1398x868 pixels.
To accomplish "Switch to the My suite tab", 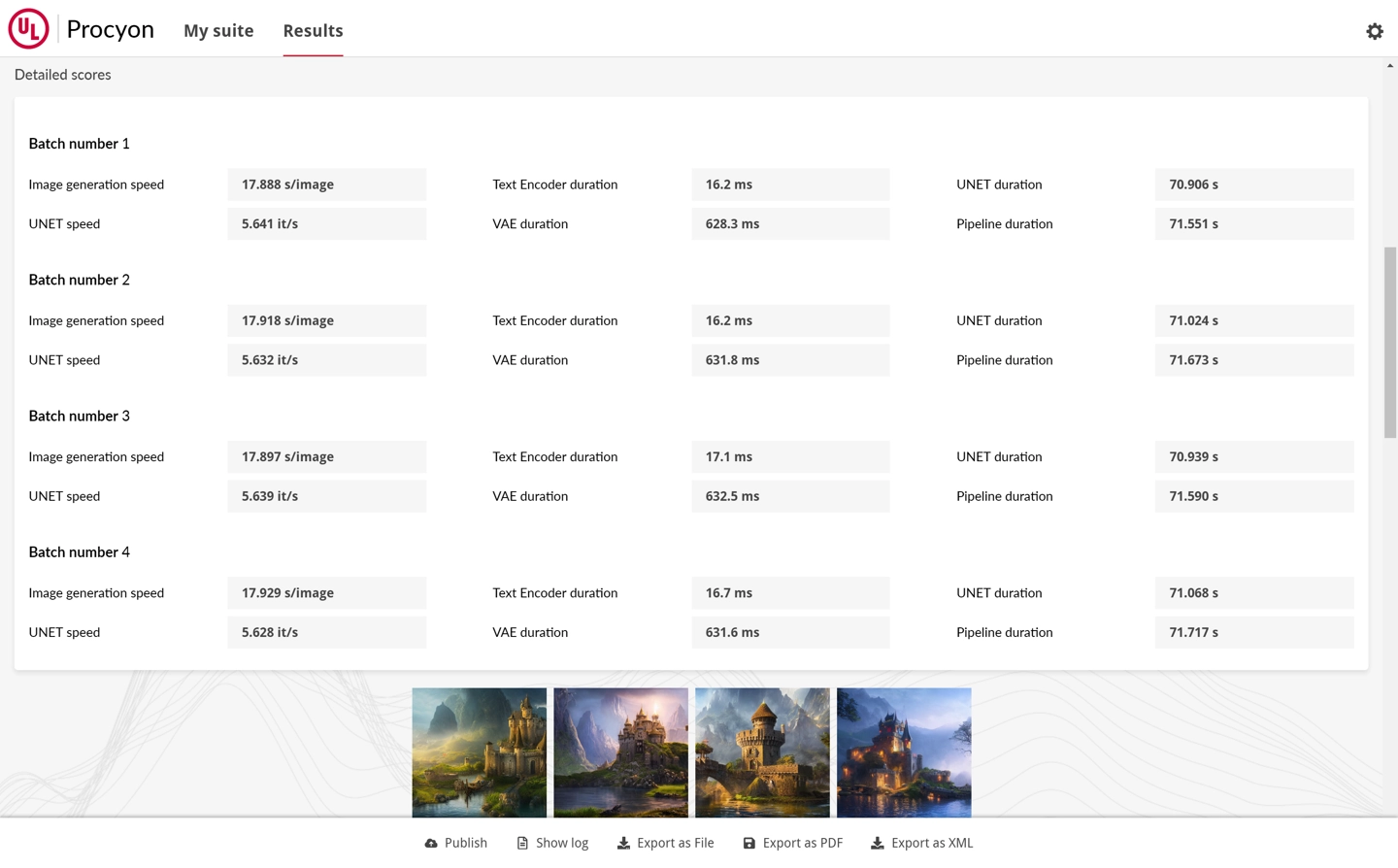I will tap(218, 31).
